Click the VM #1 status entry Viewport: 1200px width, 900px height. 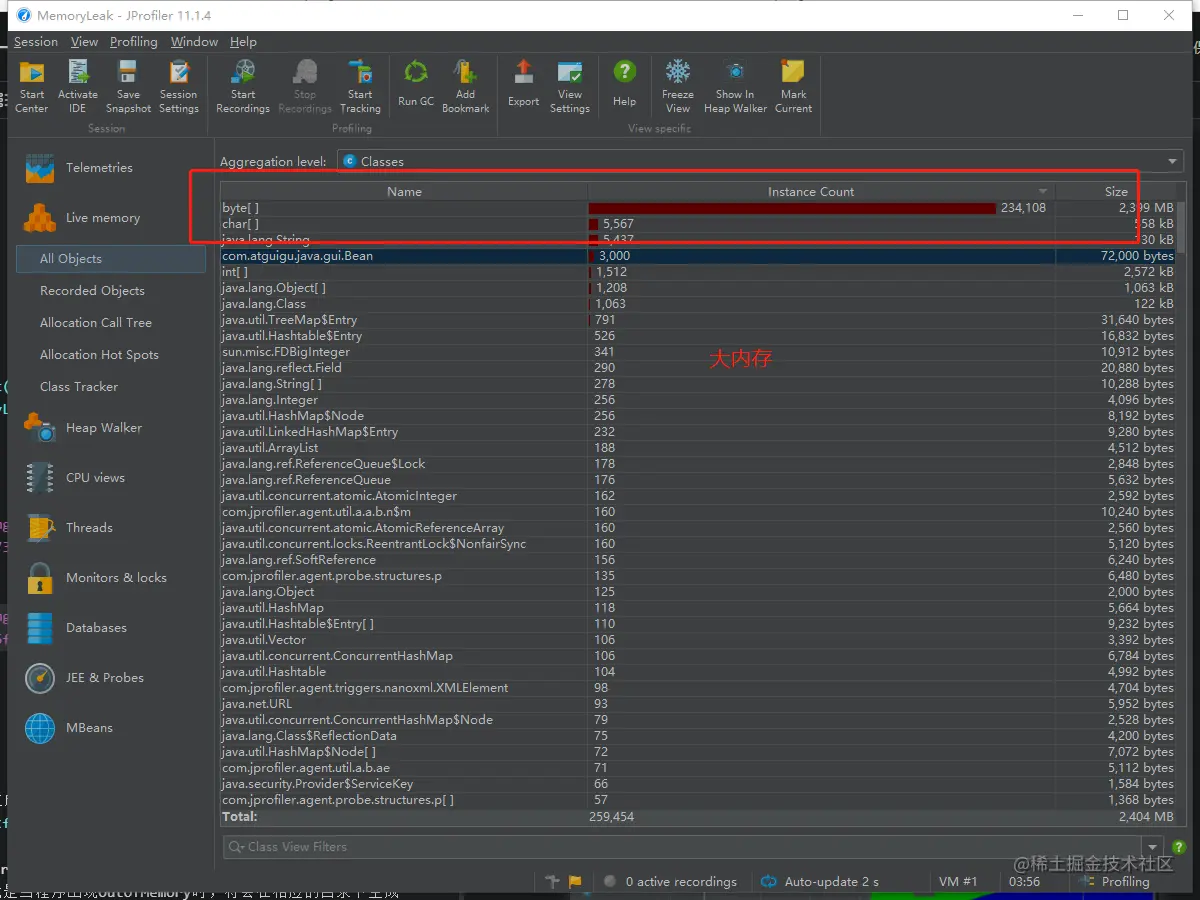pyautogui.click(x=958, y=882)
